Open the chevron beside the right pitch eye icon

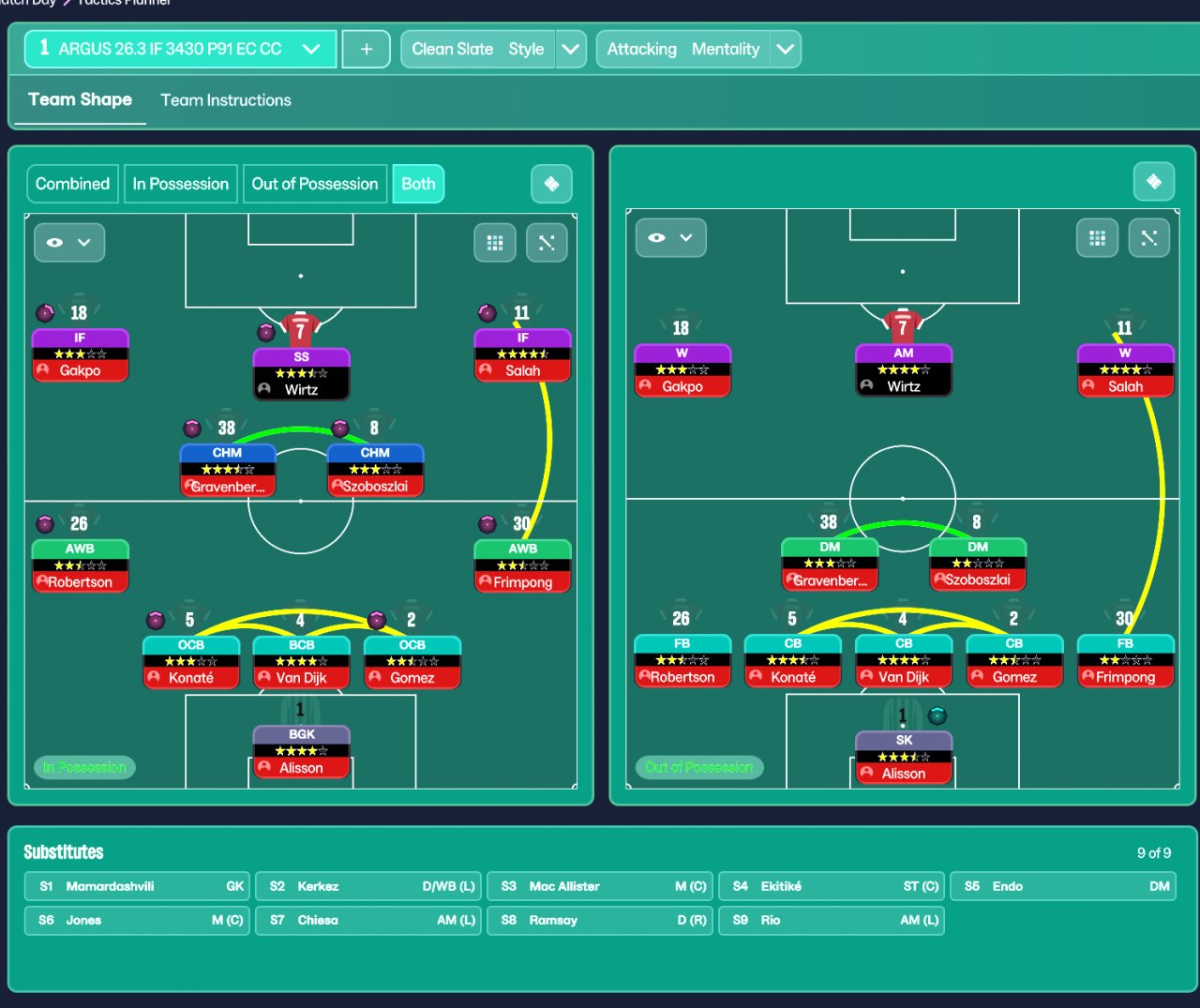(x=686, y=237)
